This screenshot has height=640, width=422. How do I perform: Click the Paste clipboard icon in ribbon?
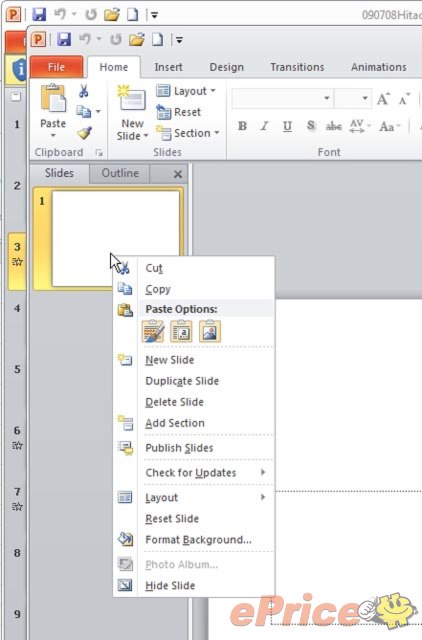(53, 98)
